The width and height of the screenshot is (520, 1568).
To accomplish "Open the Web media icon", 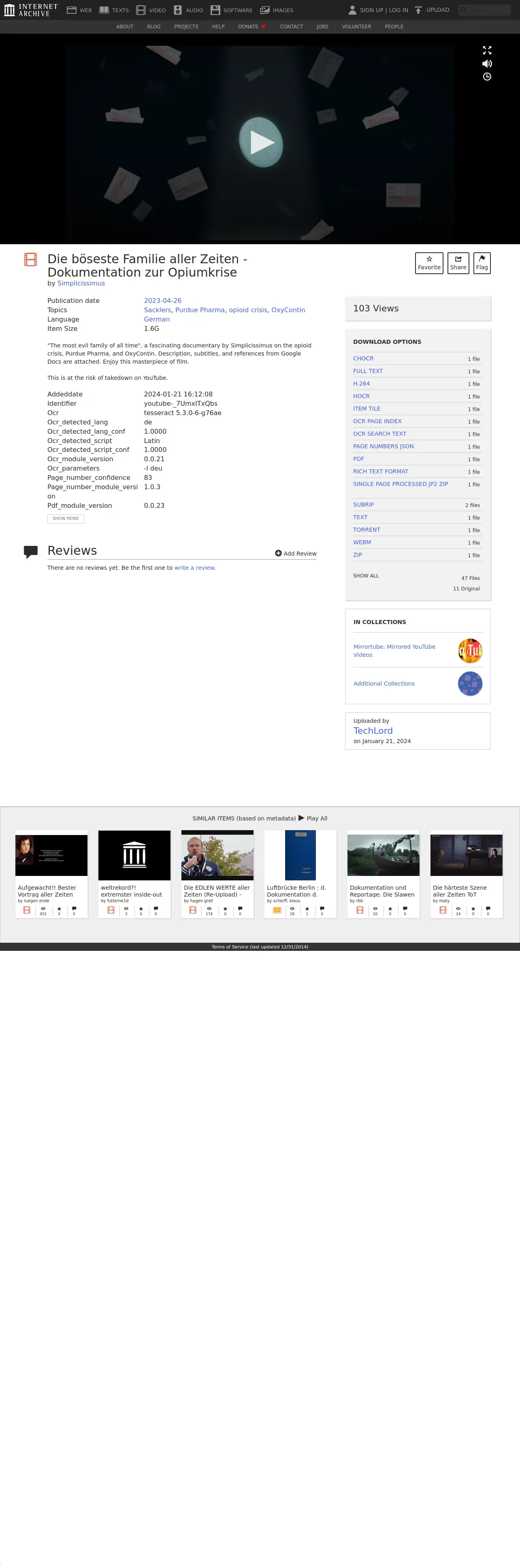I will (71, 11).
